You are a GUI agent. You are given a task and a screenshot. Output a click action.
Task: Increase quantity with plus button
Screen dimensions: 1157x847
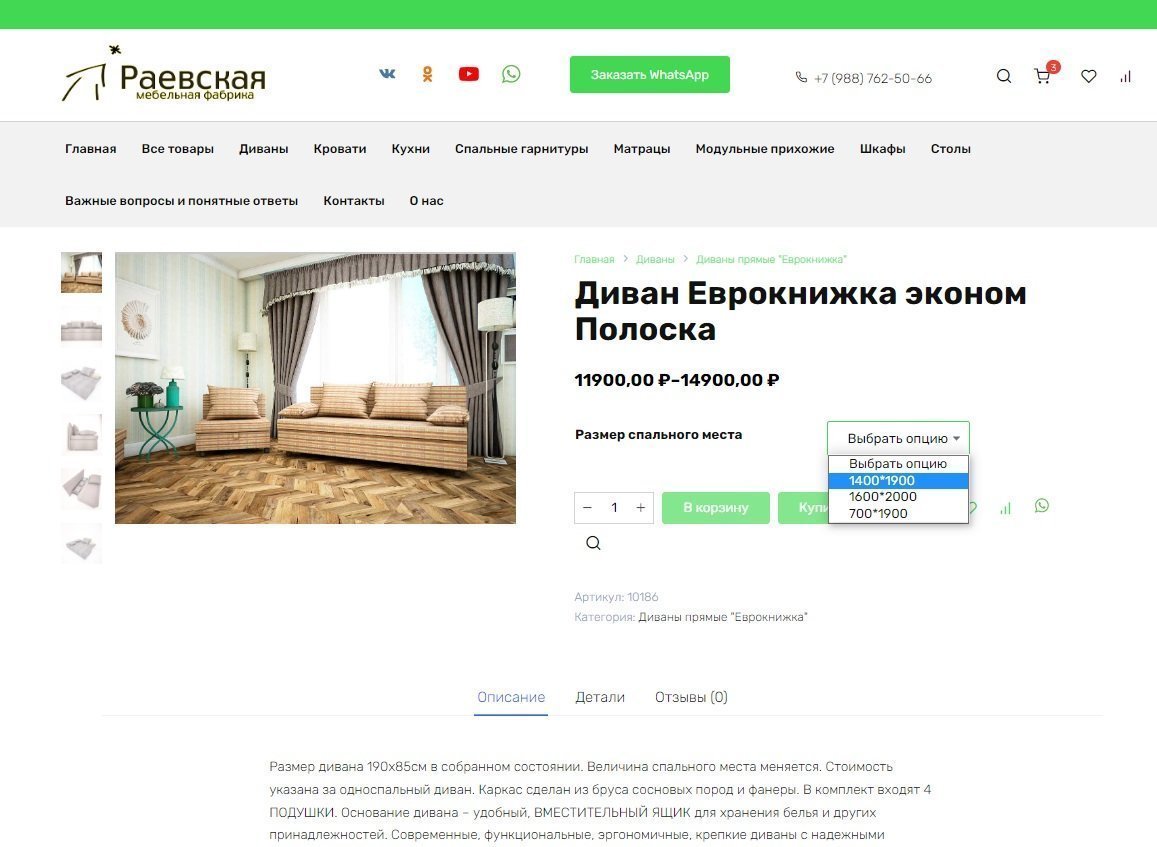click(x=640, y=508)
